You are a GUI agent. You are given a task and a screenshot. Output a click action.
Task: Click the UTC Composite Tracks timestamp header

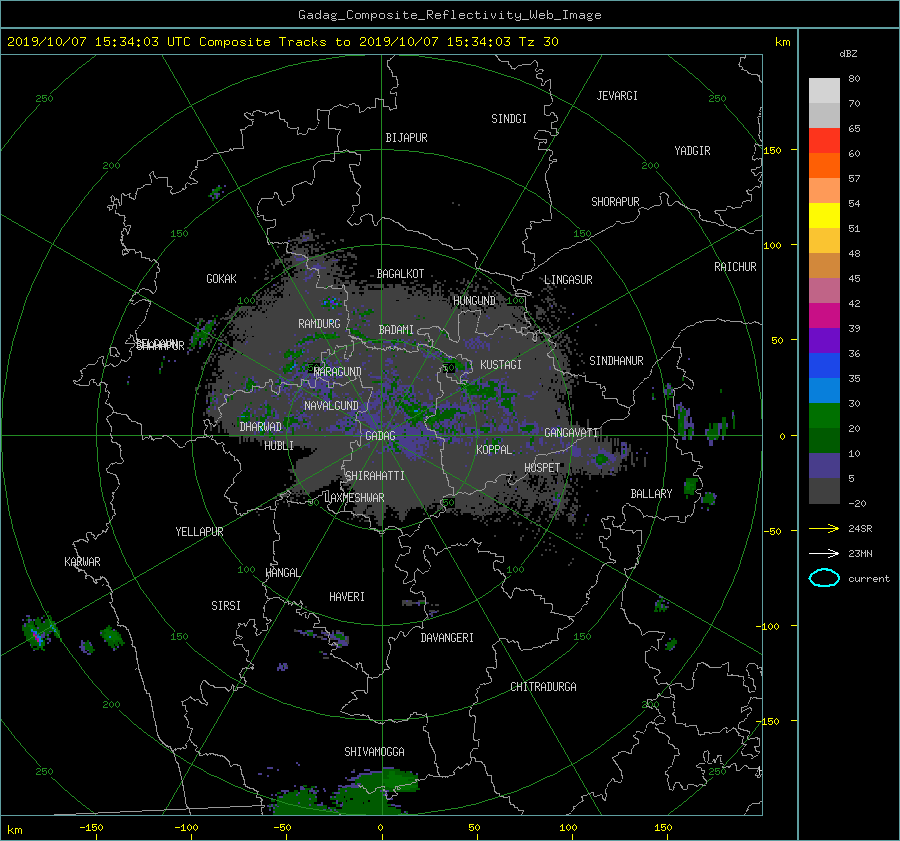tap(283, 42)
